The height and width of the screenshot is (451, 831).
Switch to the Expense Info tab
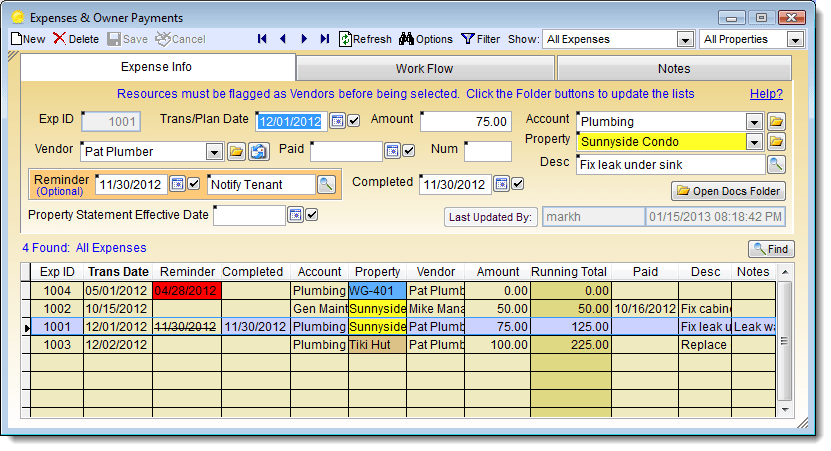[157, 67]
